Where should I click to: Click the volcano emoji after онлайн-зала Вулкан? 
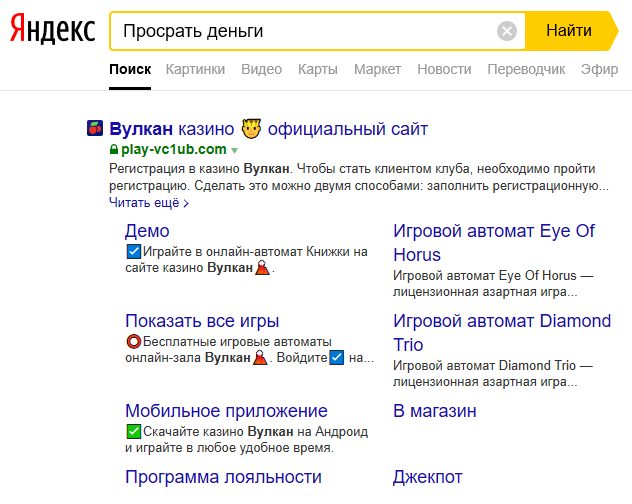[x=260, y=358]
